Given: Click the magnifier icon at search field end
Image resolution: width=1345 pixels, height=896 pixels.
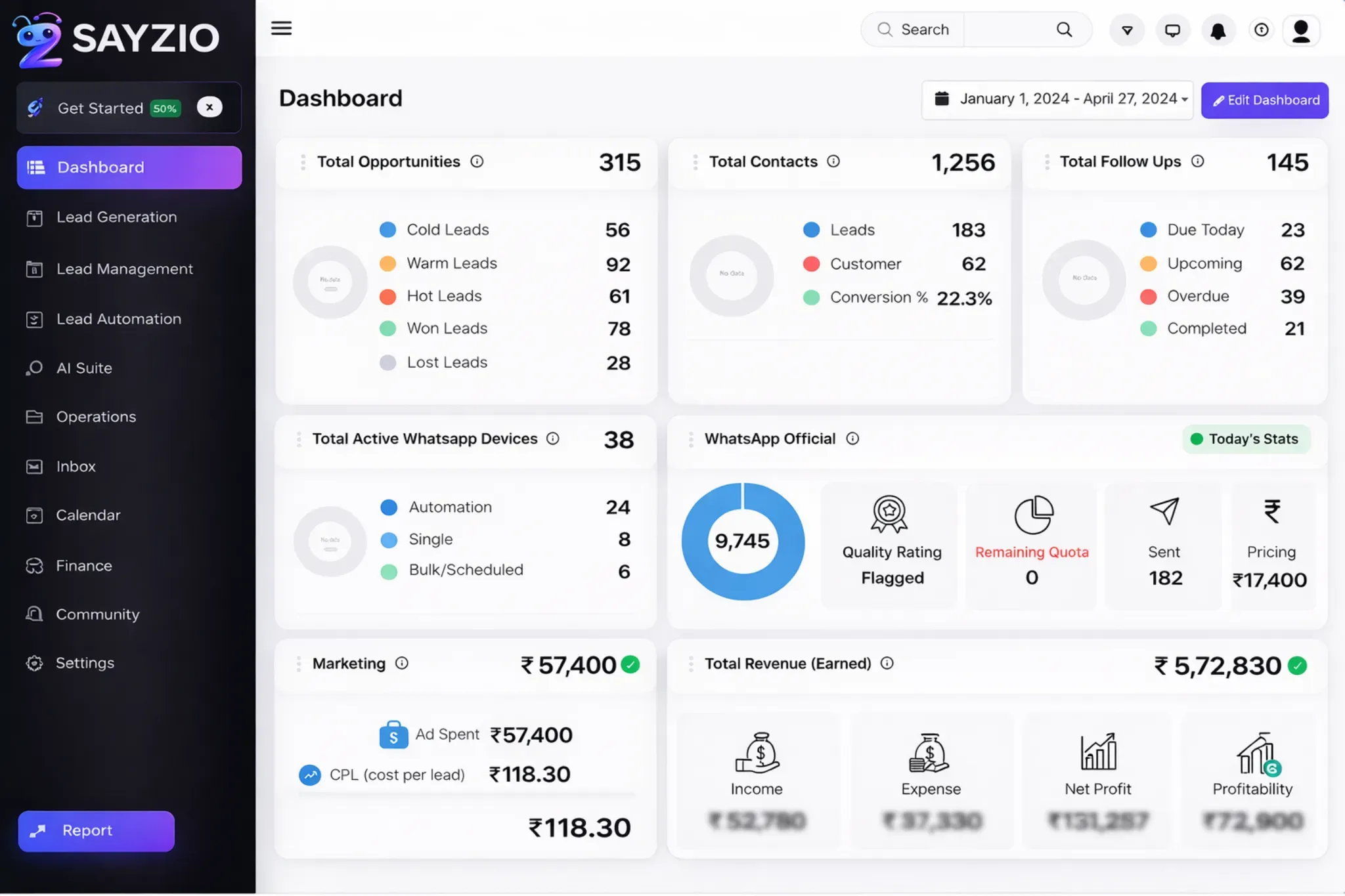Looking at the screenshot, I should tap(1064, 30).
